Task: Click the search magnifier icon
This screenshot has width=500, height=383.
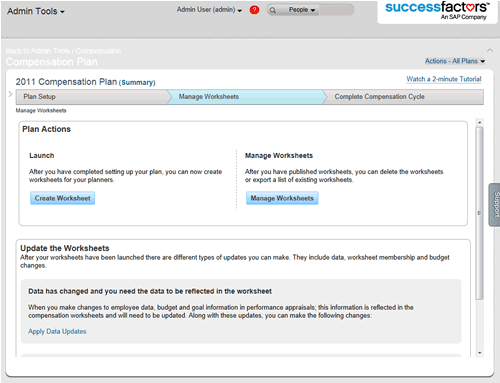Action: (x=273, y=10)
